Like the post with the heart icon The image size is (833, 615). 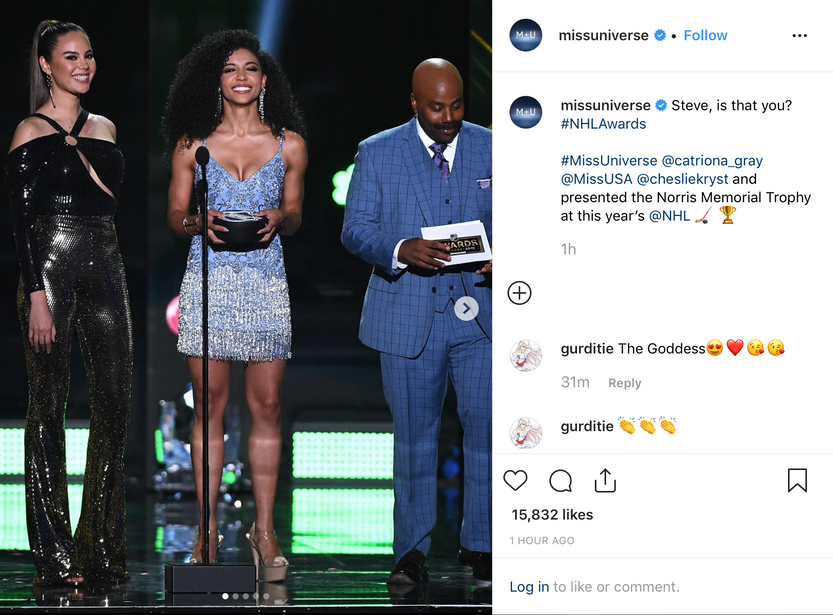(x=515, y=481)
